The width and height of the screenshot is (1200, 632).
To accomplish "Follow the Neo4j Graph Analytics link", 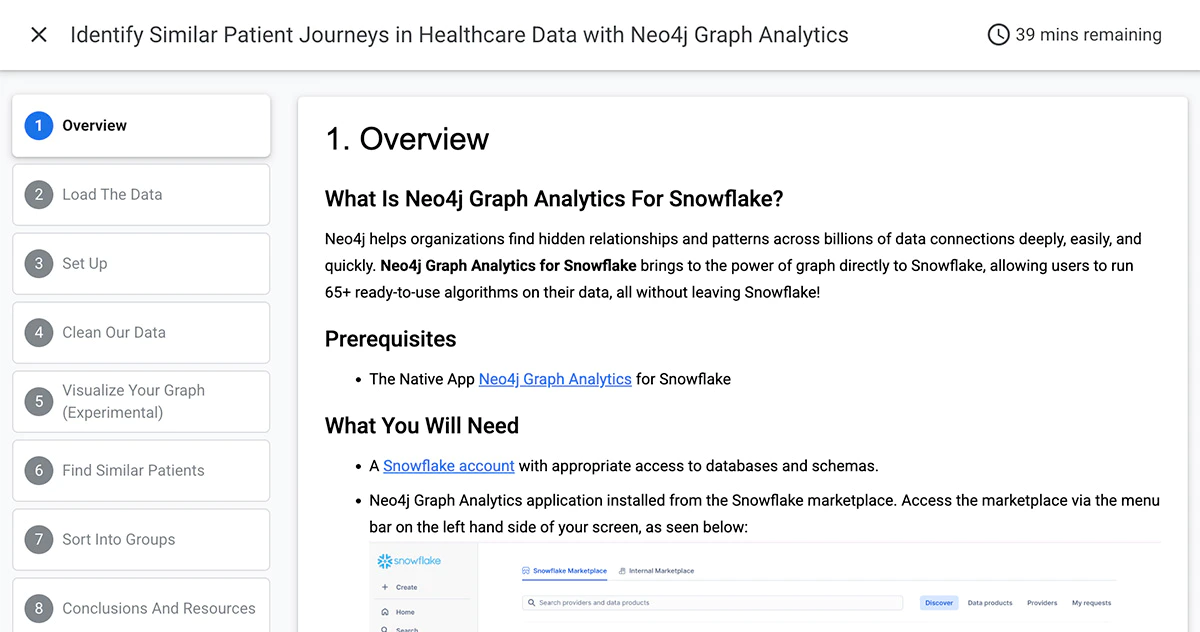I will tap(555, 379).
